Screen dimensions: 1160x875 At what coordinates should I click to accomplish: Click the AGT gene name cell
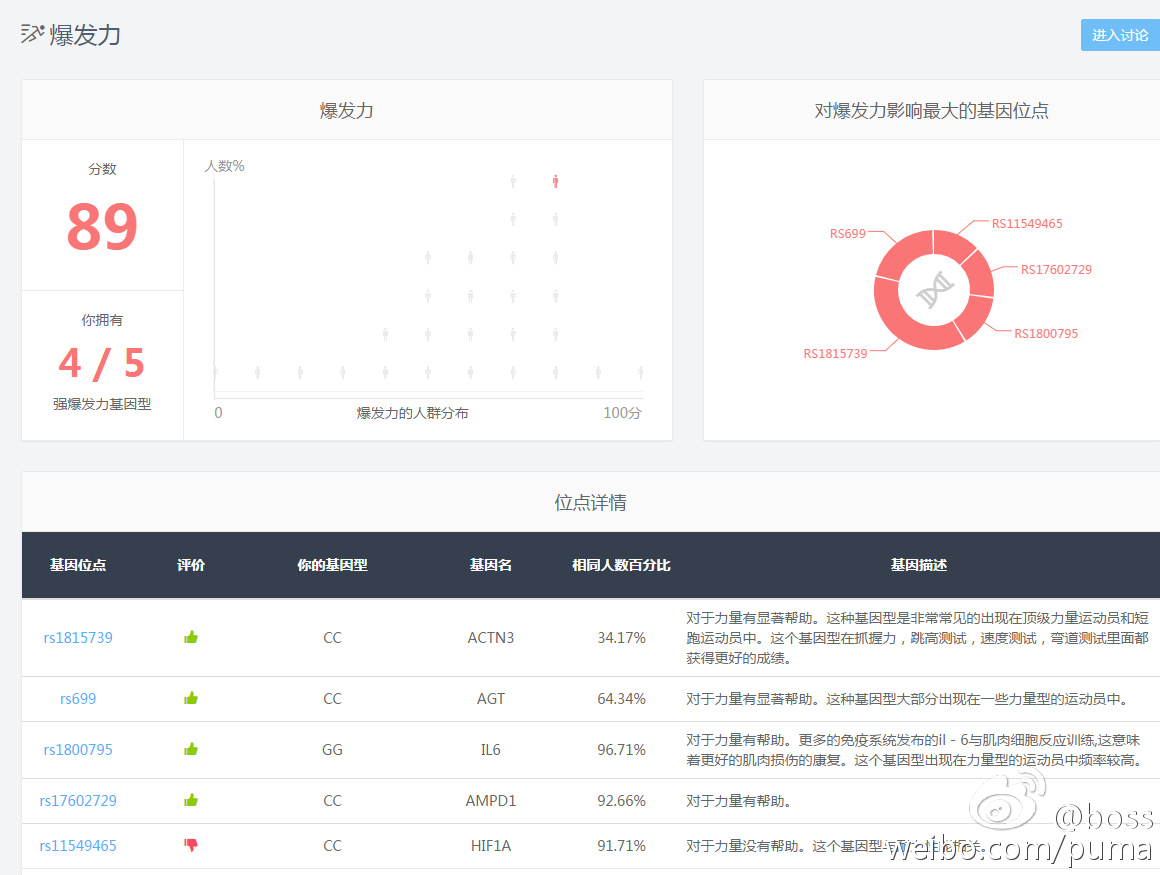[490, 698]
